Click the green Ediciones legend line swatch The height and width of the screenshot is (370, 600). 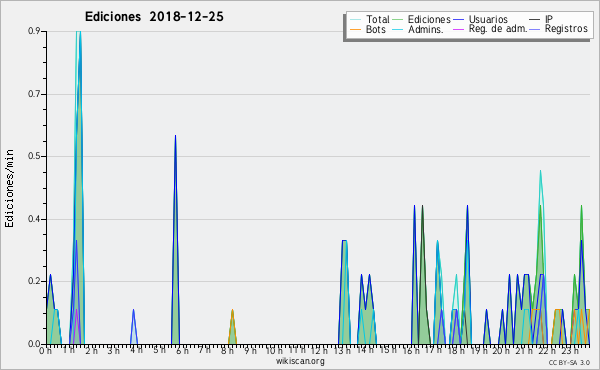[x=398, y=20]
